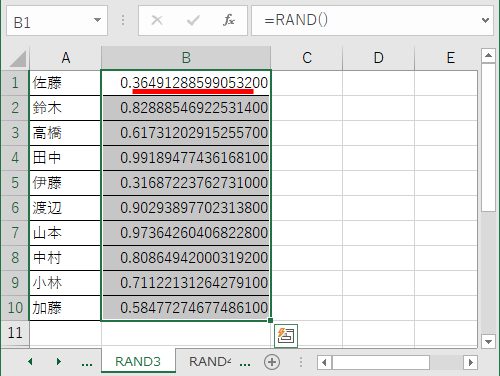Click cell containing 山本
The height and width of the screenshot is (376, 500).
click(65, 233)
